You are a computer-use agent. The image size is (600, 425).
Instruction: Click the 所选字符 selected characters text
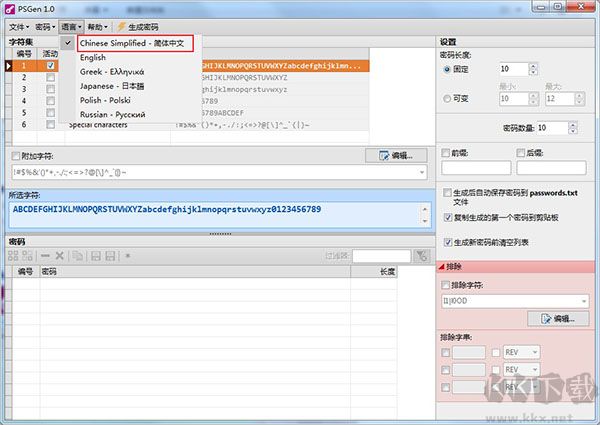coord(167,209)
